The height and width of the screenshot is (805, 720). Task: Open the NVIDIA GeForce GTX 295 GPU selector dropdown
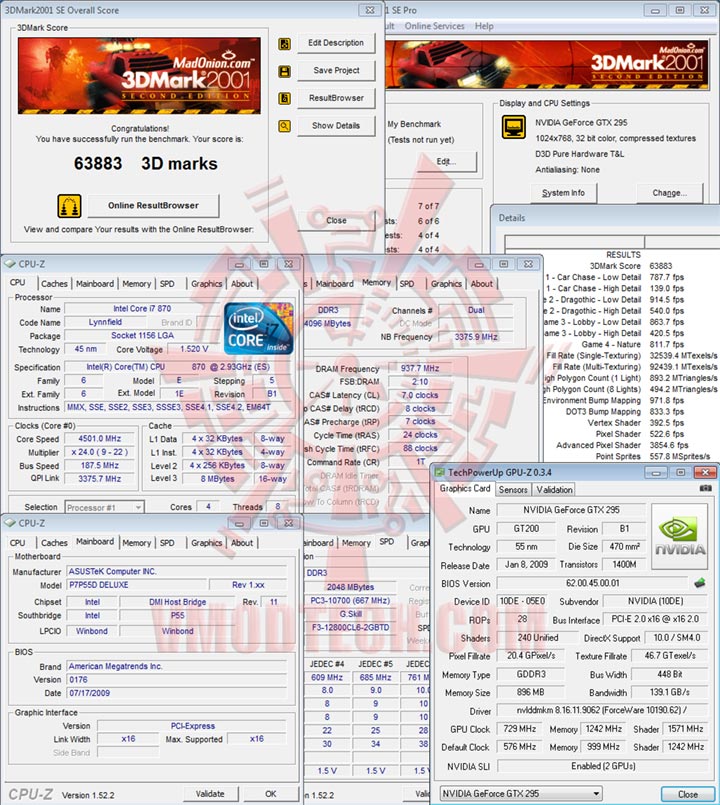[x=521, y=794]
